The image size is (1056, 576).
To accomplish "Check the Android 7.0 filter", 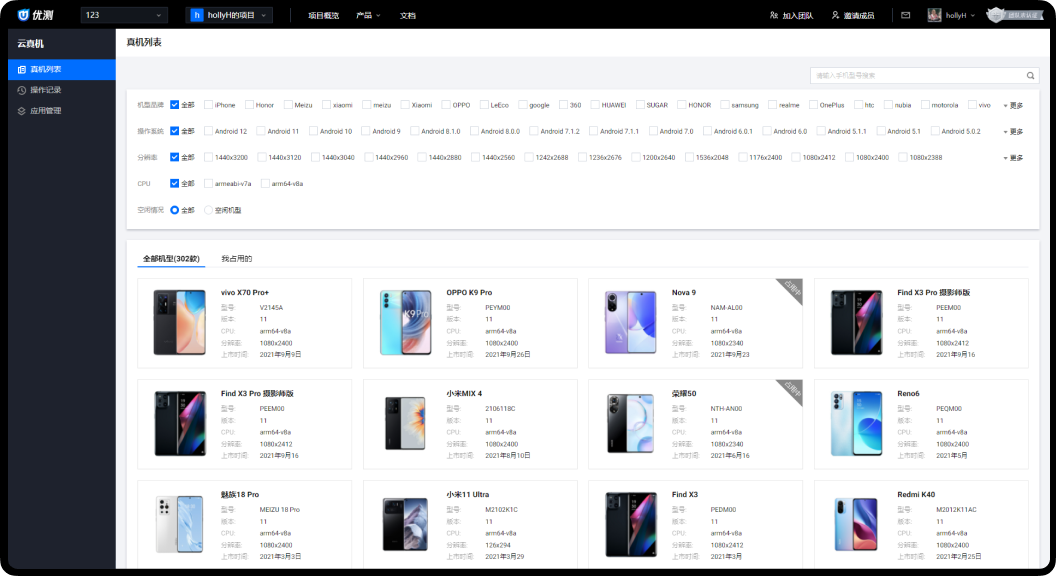I will point(653,131).
